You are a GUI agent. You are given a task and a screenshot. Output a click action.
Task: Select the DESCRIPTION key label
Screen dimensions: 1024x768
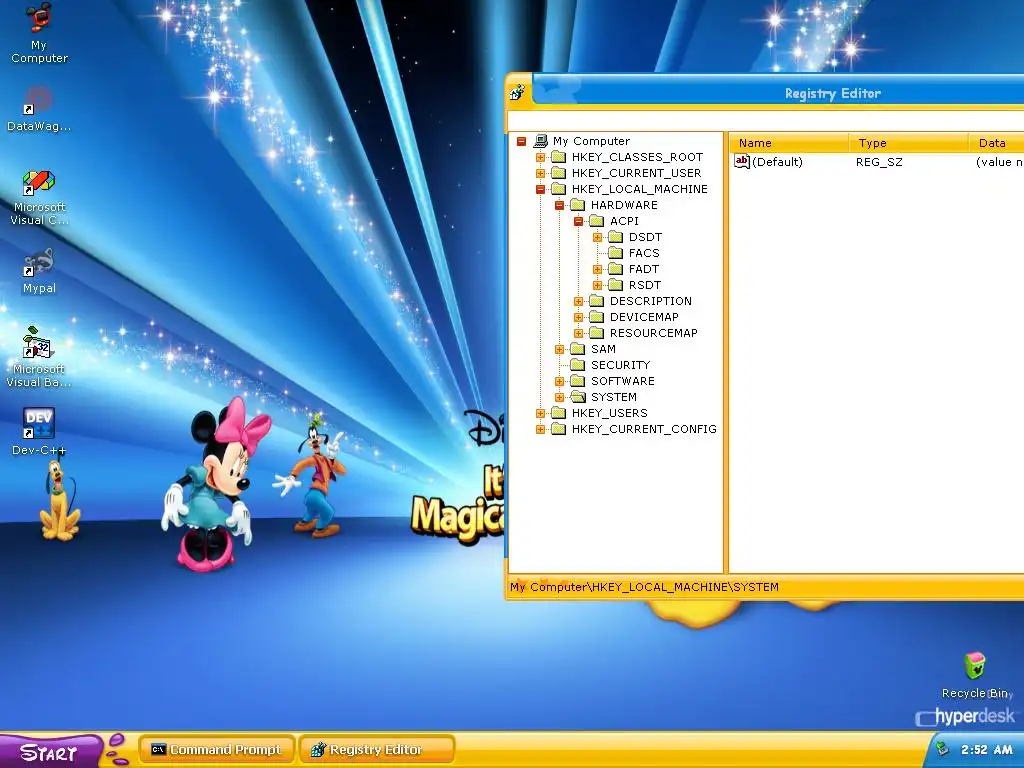pos(650,301)
